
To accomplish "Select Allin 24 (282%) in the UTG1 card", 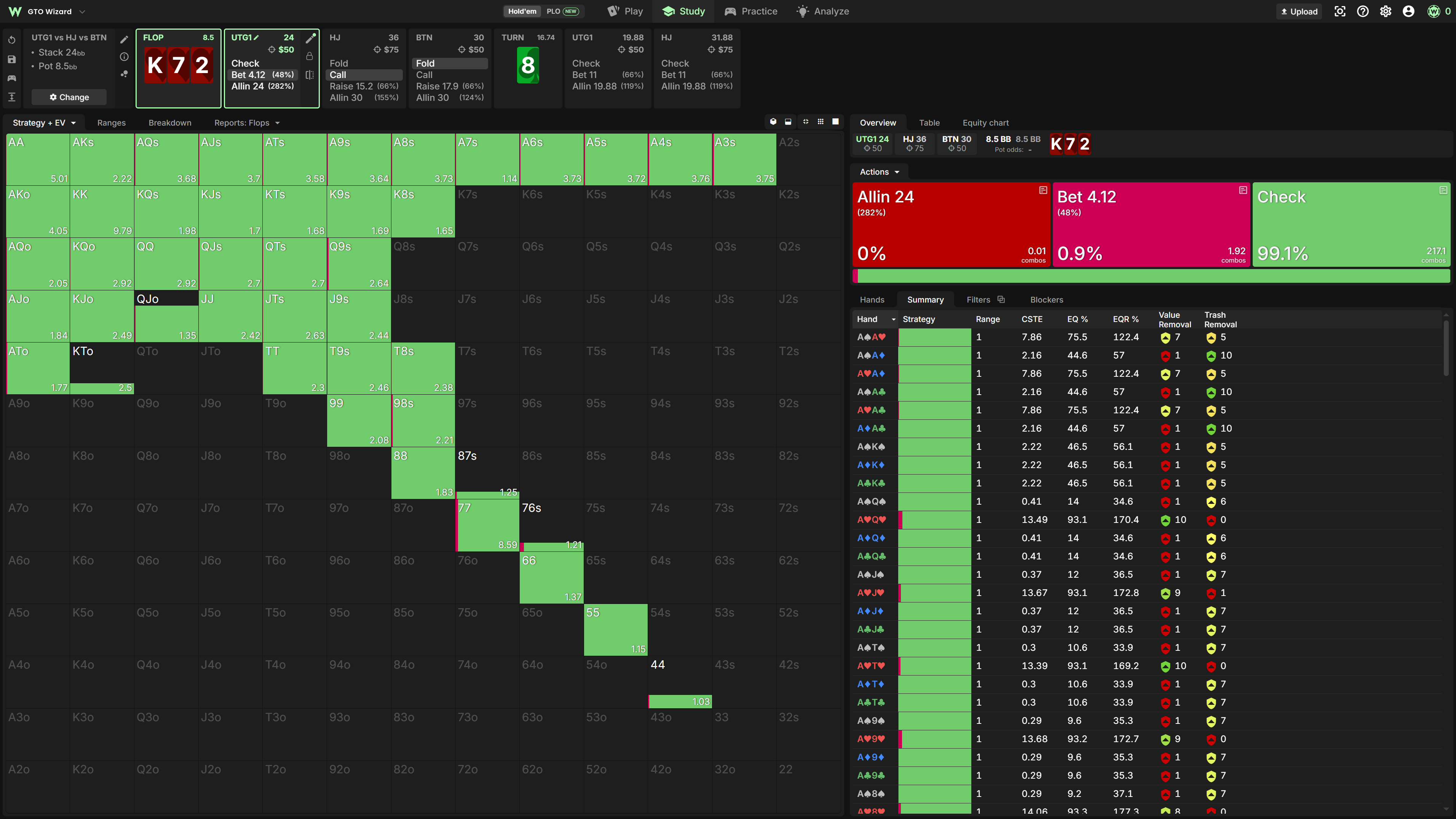I will 262,86.
